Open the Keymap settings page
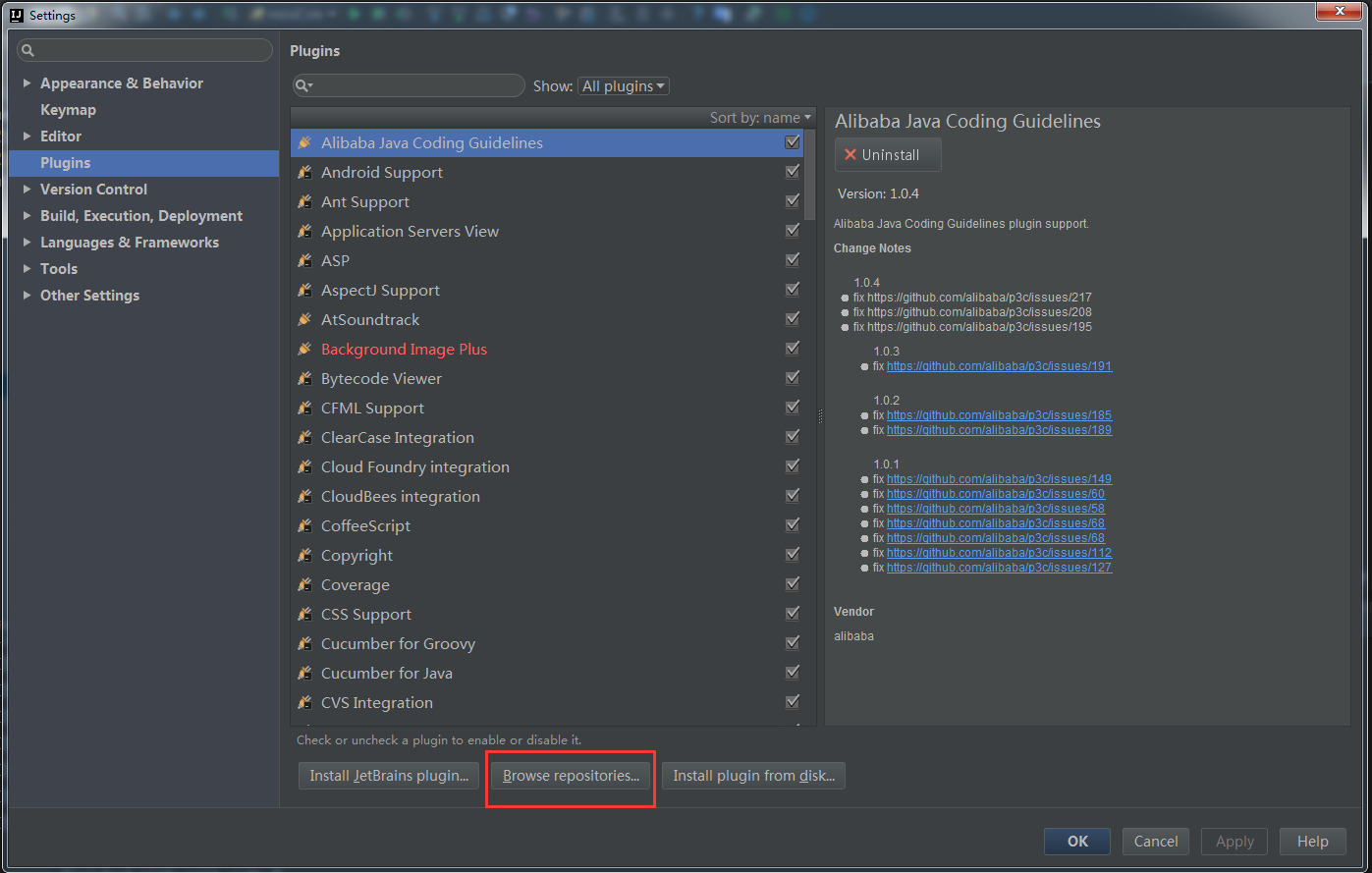 pos(68,110)
